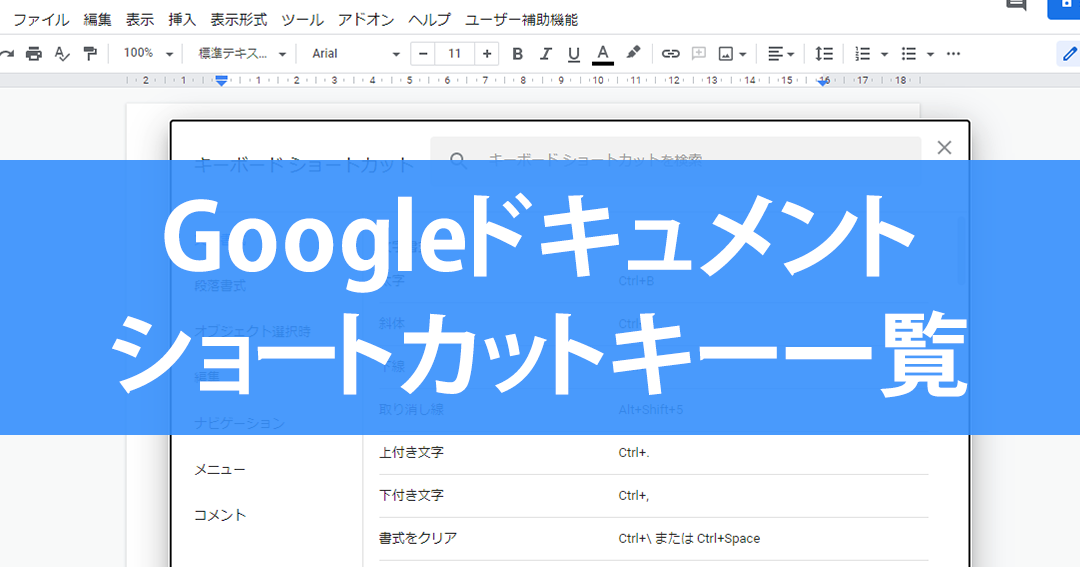This screenshot has width=1080, height=567.
Task: Open the comment history icon
Action: point(1017,6)
